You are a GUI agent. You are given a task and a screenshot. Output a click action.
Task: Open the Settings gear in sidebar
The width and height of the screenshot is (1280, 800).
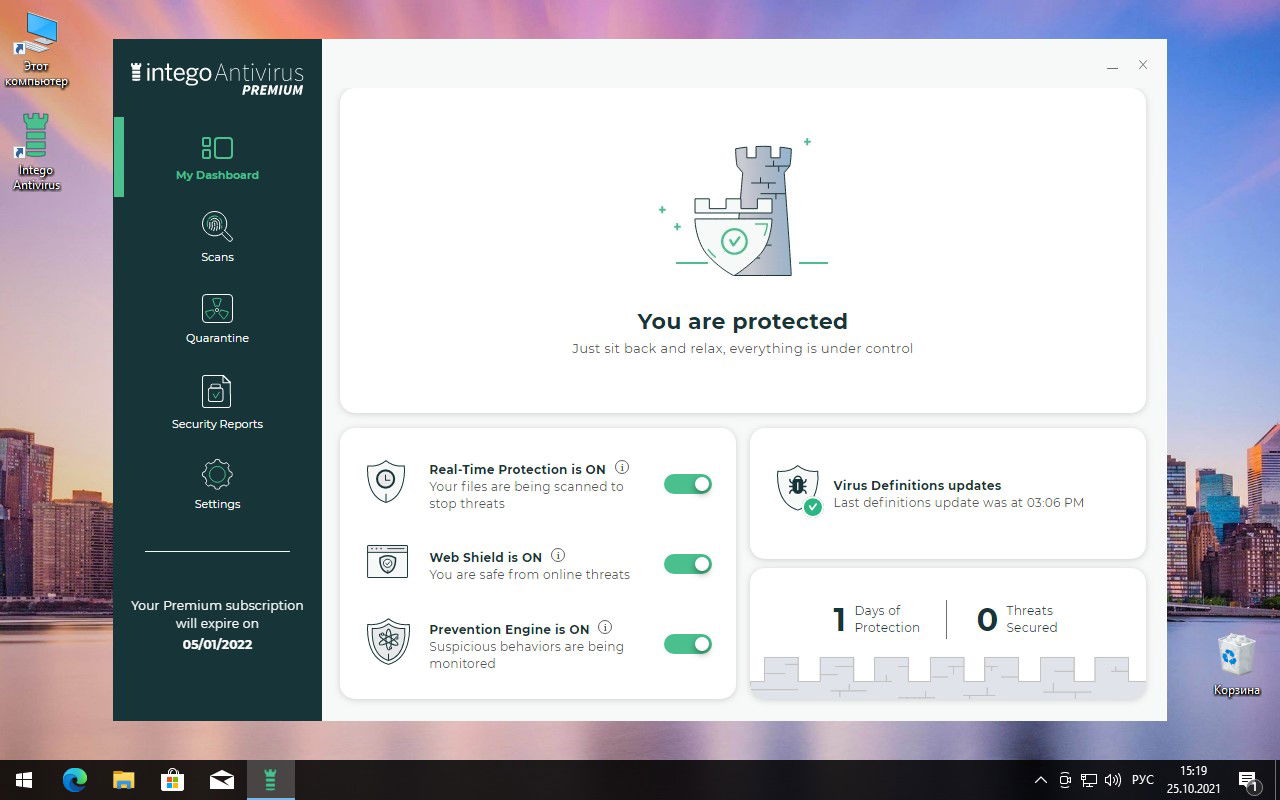tap(217, 483)
